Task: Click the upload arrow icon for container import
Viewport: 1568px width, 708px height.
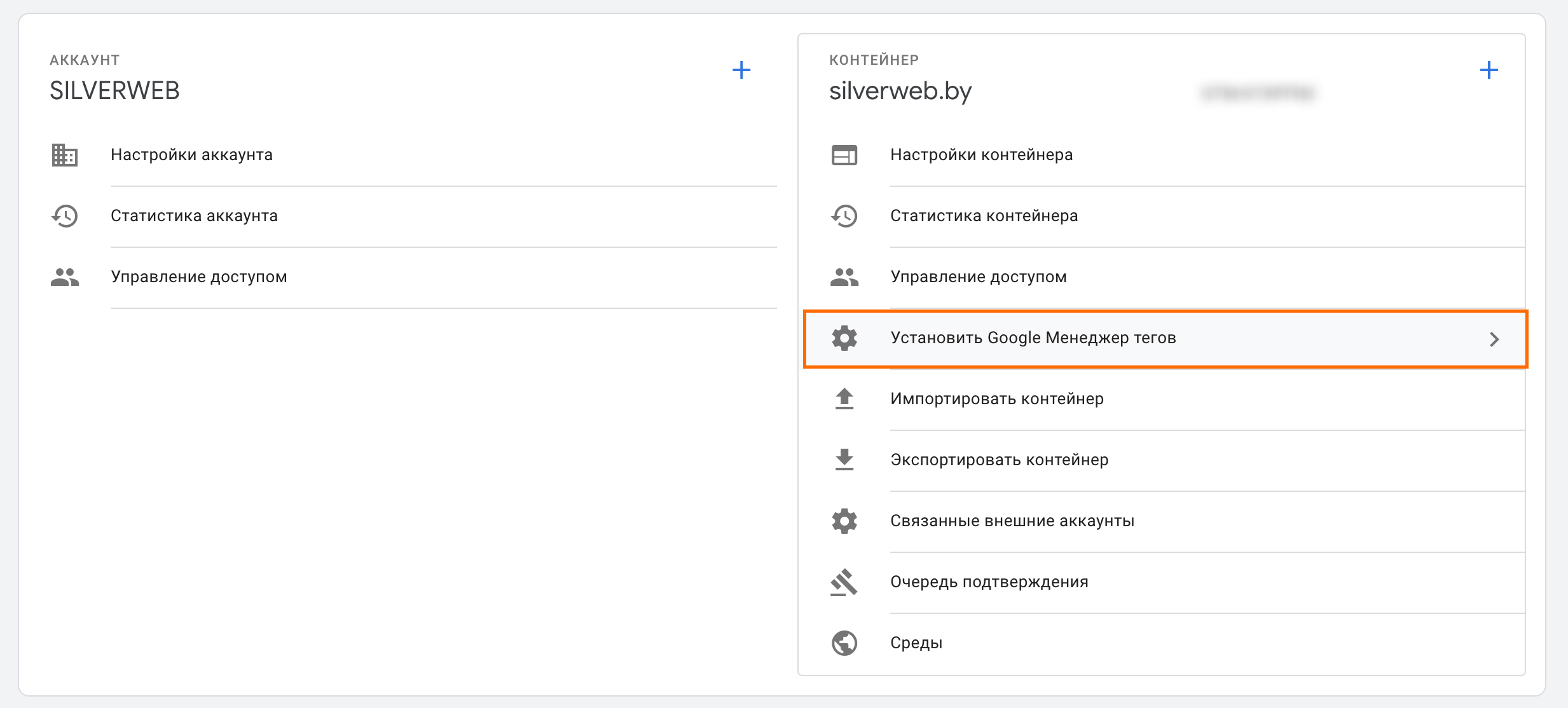Action: tap(844, 399)
